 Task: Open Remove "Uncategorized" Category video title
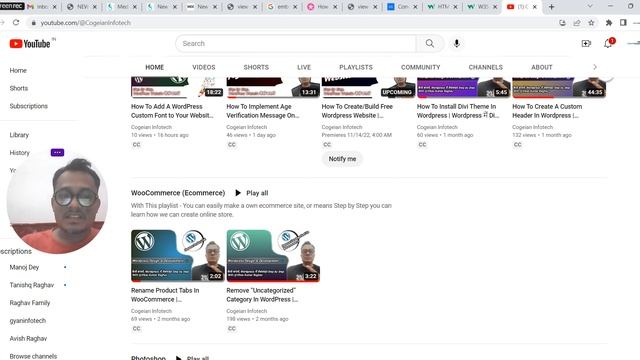pyautogui.click(x=262, y=295)
